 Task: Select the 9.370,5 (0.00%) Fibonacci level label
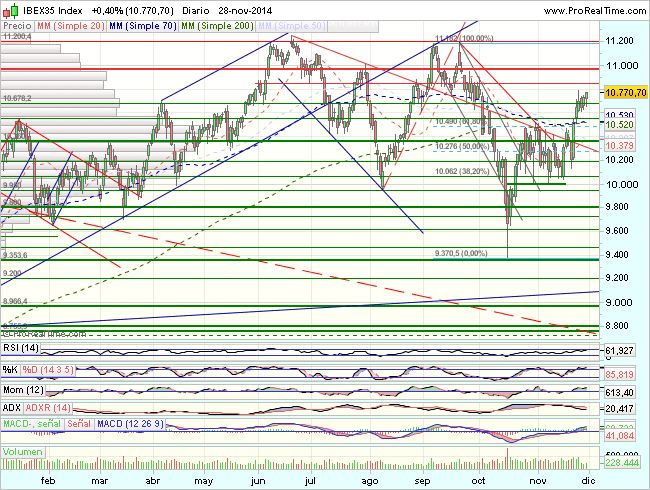[x=462, y=253]
